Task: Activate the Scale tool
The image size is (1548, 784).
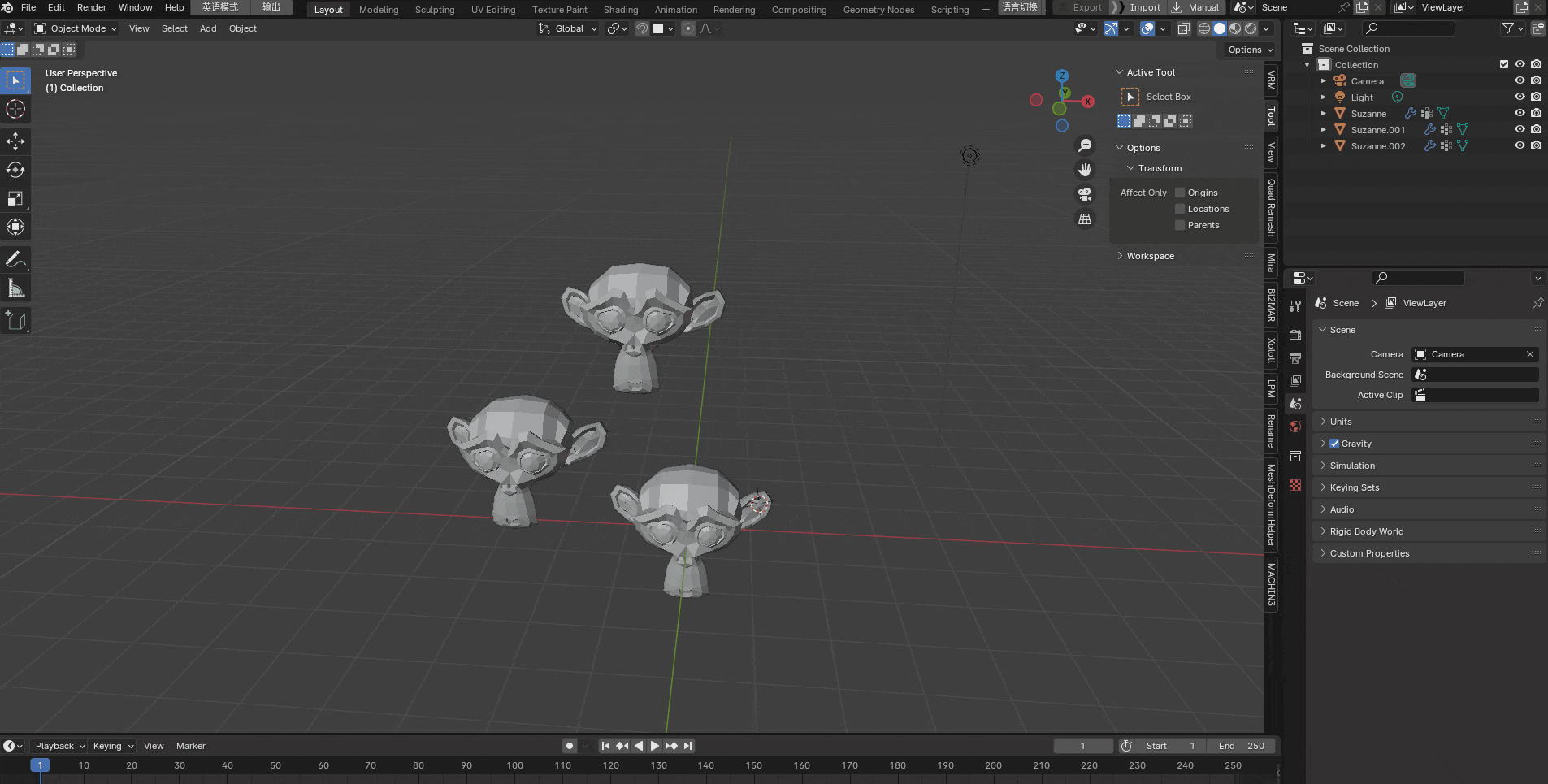Action: click(x=15, y=198)
